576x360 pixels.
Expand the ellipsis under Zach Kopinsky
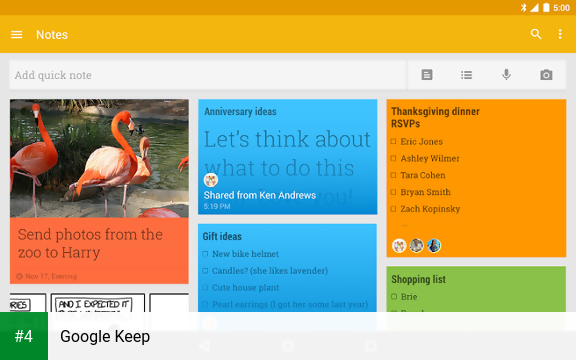[x=404, y=225]
